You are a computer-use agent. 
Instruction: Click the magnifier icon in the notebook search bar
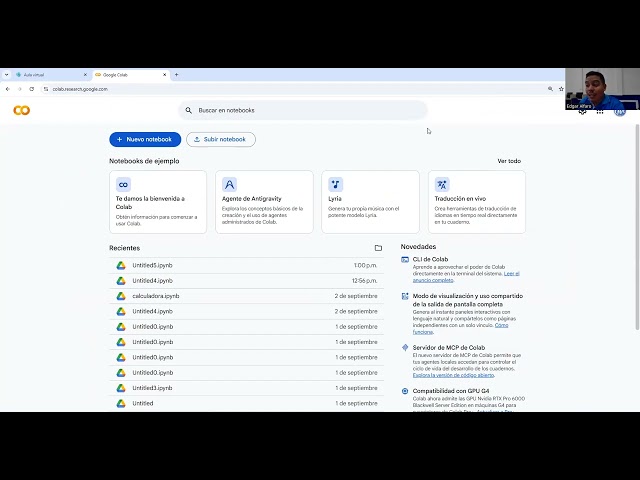click(189, 110)
